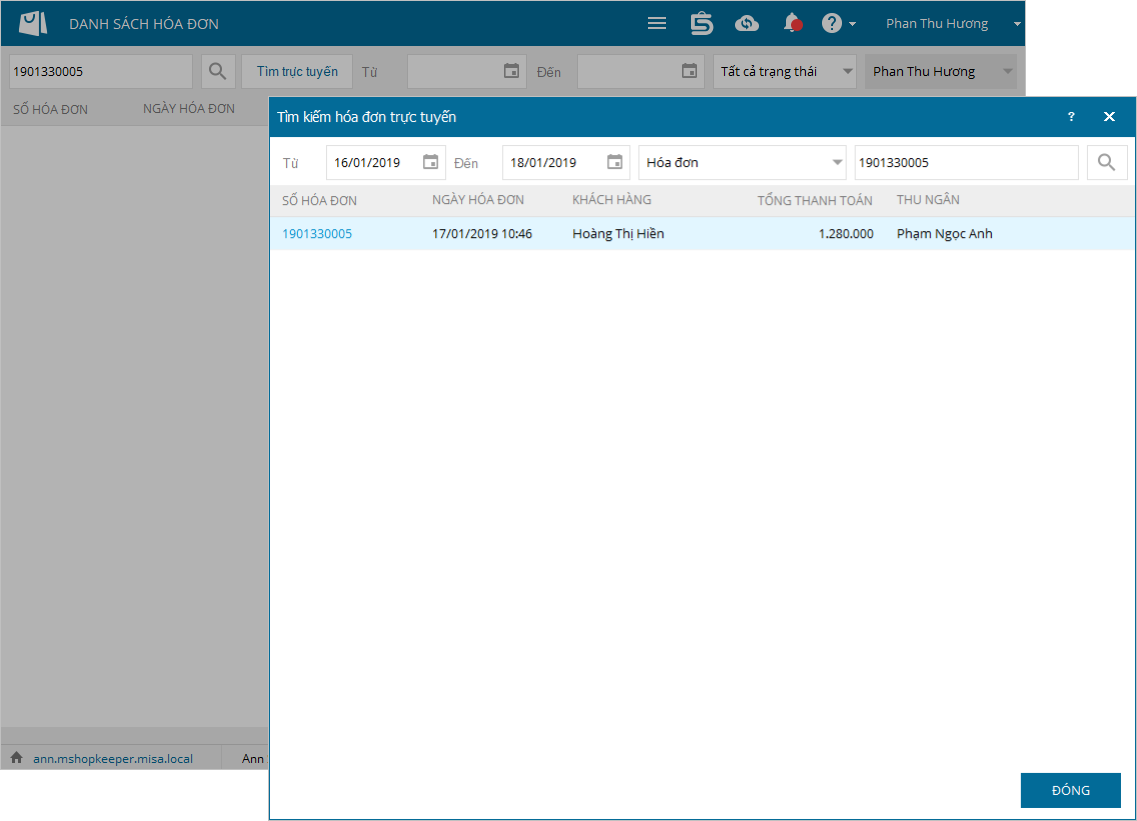Viewport: 1137px width, 821px height.
Task: Close the Tìm kiếm hóa đơn trực tuyến dialog
Action: pyautogui.click(x=1109, y=117)
